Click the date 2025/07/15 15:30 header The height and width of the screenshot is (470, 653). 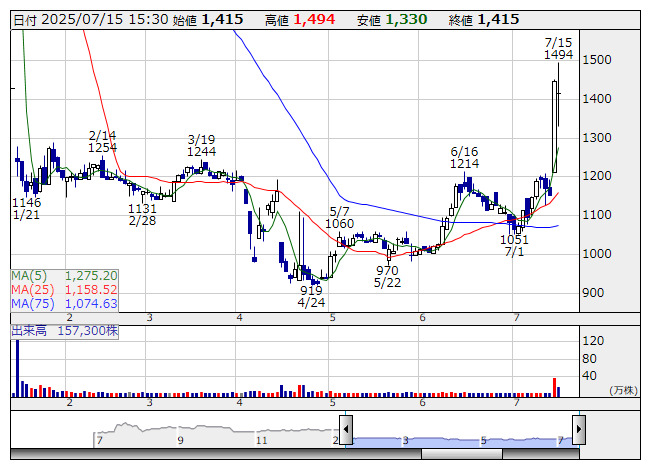click(x=91, y=20)
